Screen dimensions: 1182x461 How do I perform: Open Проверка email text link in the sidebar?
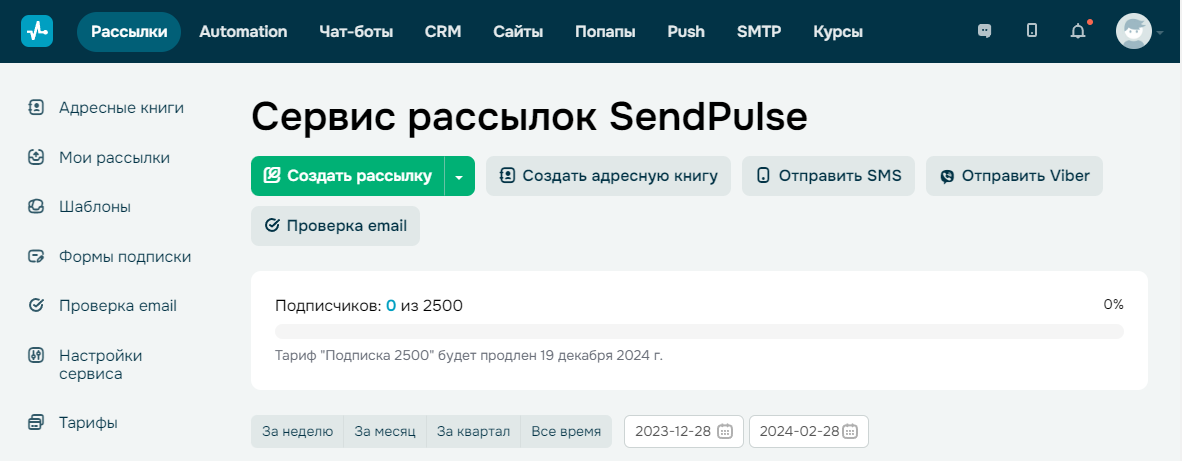click(x=118, y=306)
